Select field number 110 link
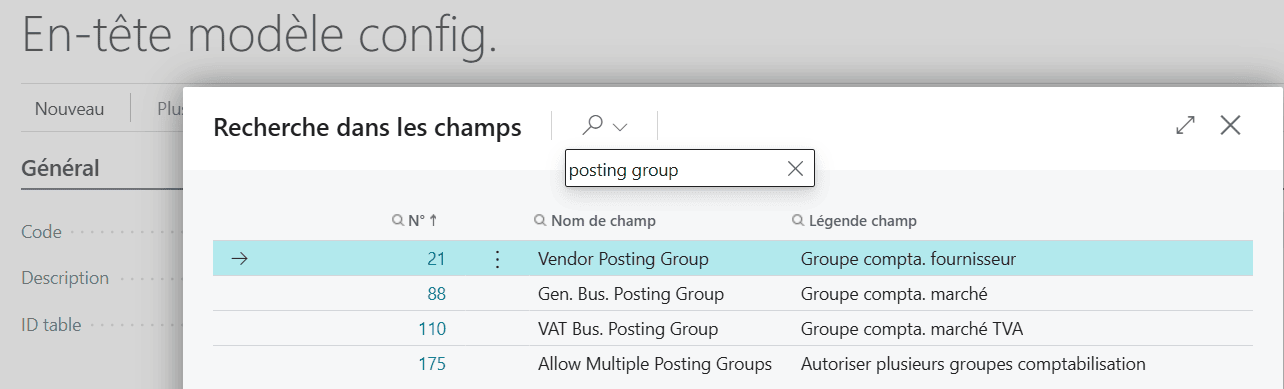 tap(432, 329)
